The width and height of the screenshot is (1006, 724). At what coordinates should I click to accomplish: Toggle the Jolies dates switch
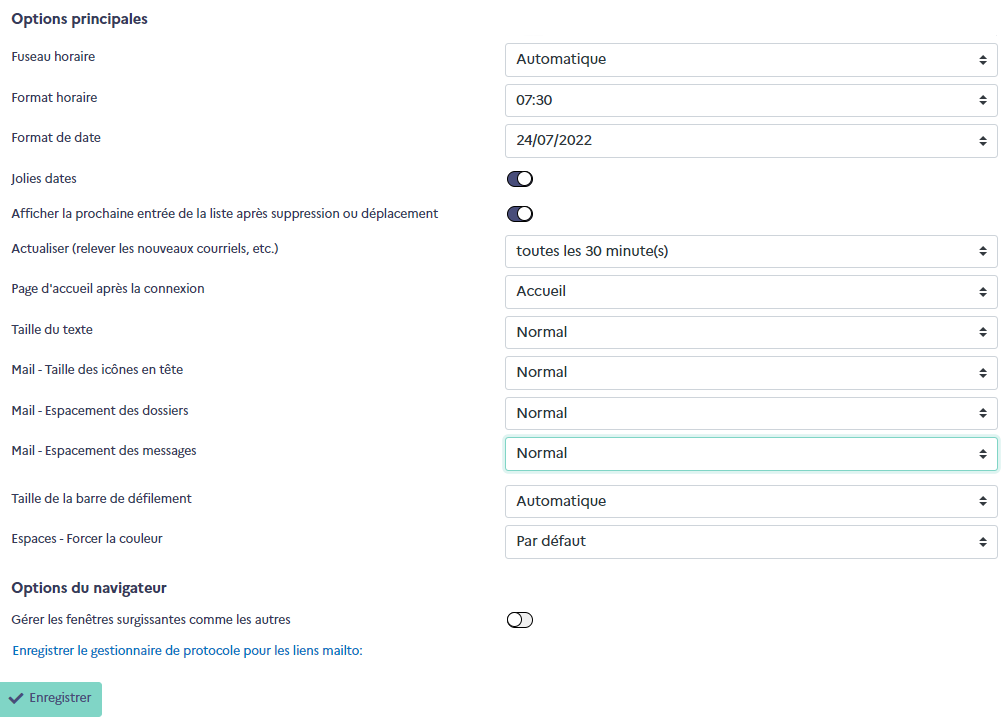click(x=520, y=179)
